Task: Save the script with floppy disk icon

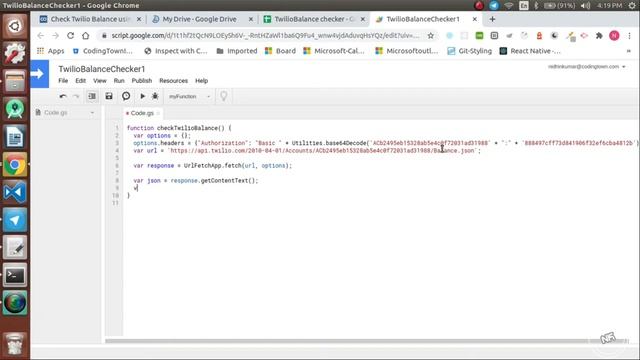Action: (x=109, y=96)
